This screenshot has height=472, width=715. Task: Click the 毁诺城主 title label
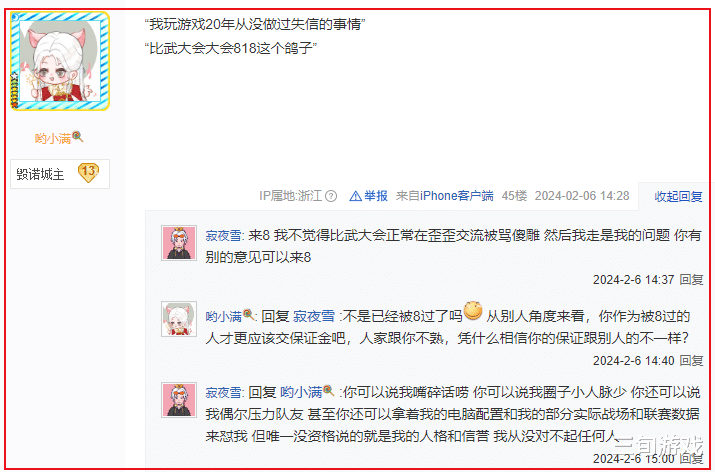coord(40,174)
